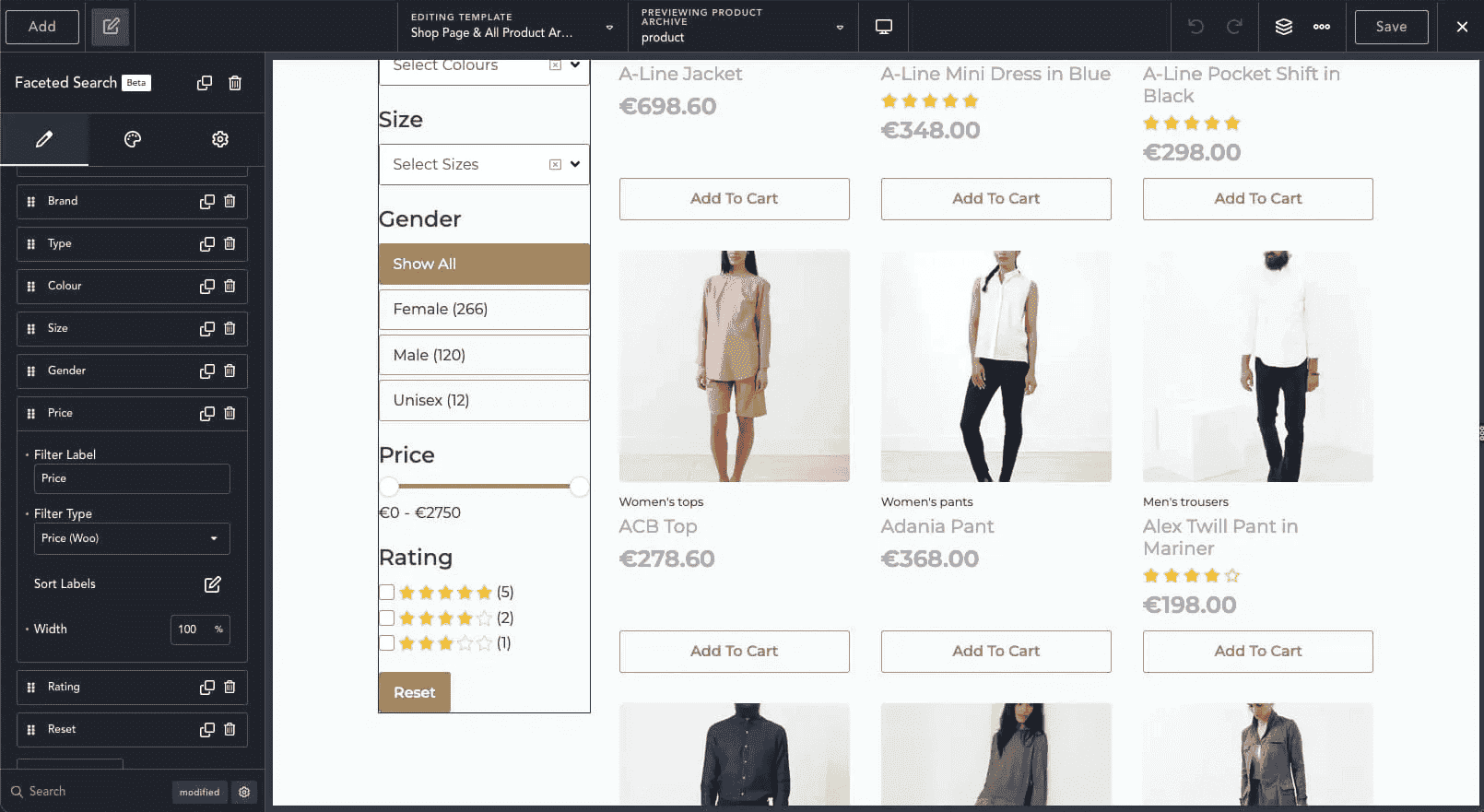Switch to the advanced gear tab
Screen dimensions: 1484x812
[220, 139]
